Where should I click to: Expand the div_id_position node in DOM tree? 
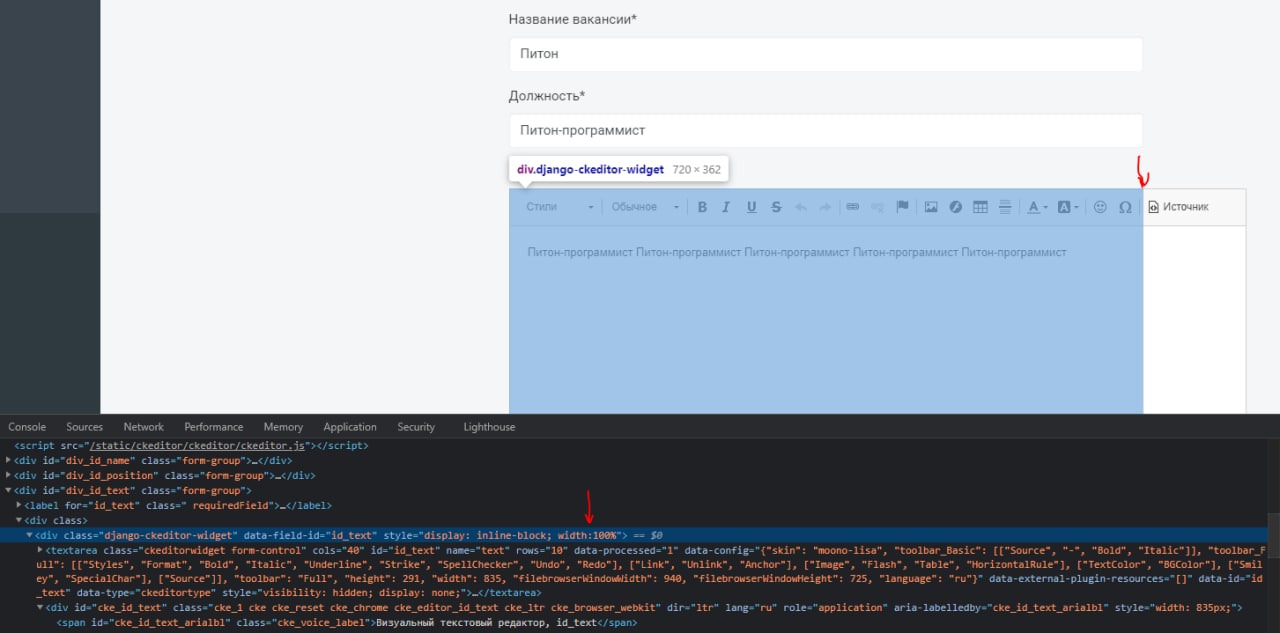point(9,476)
